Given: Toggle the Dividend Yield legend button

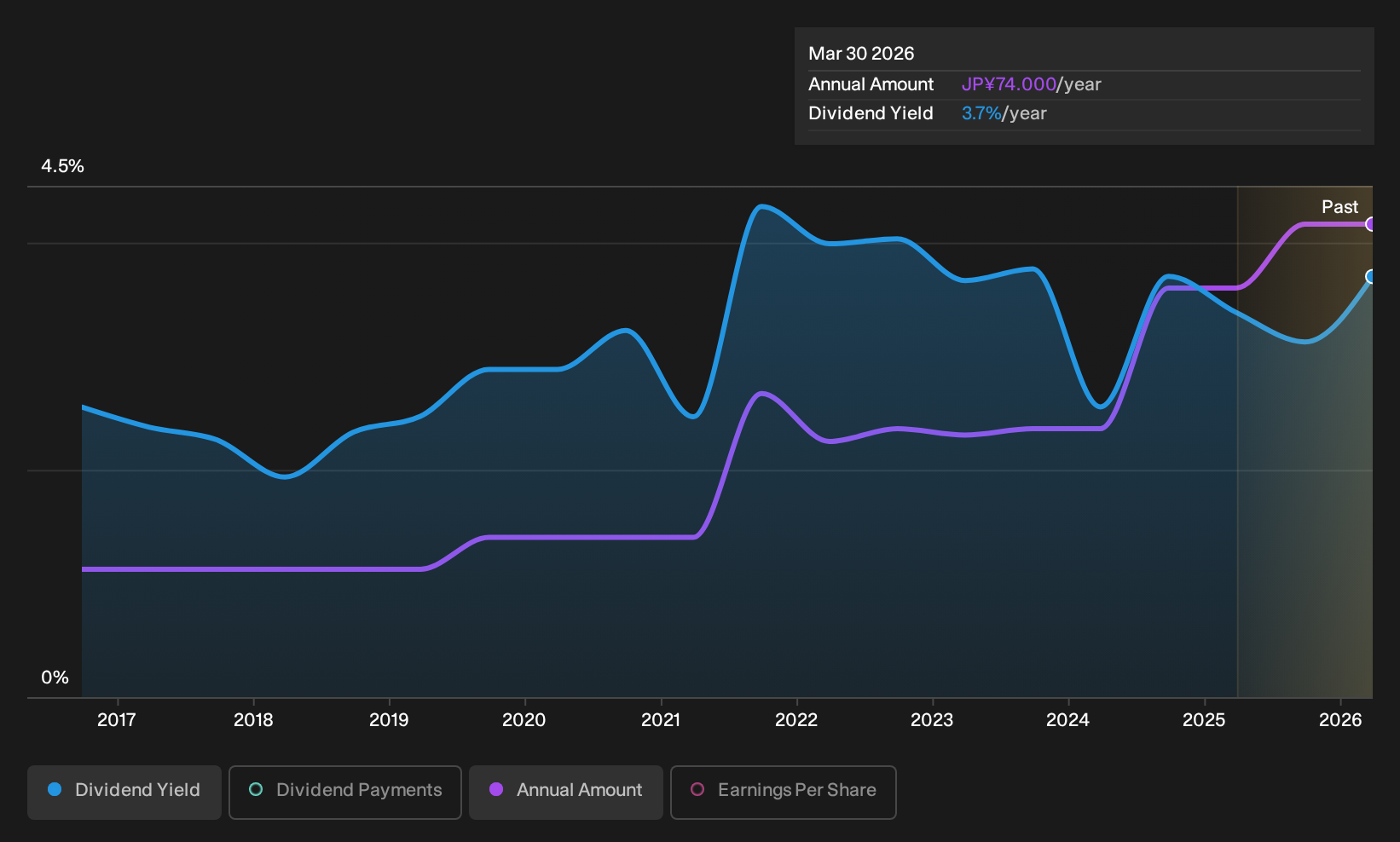Looking at the screenshot, I should (124, 792).
